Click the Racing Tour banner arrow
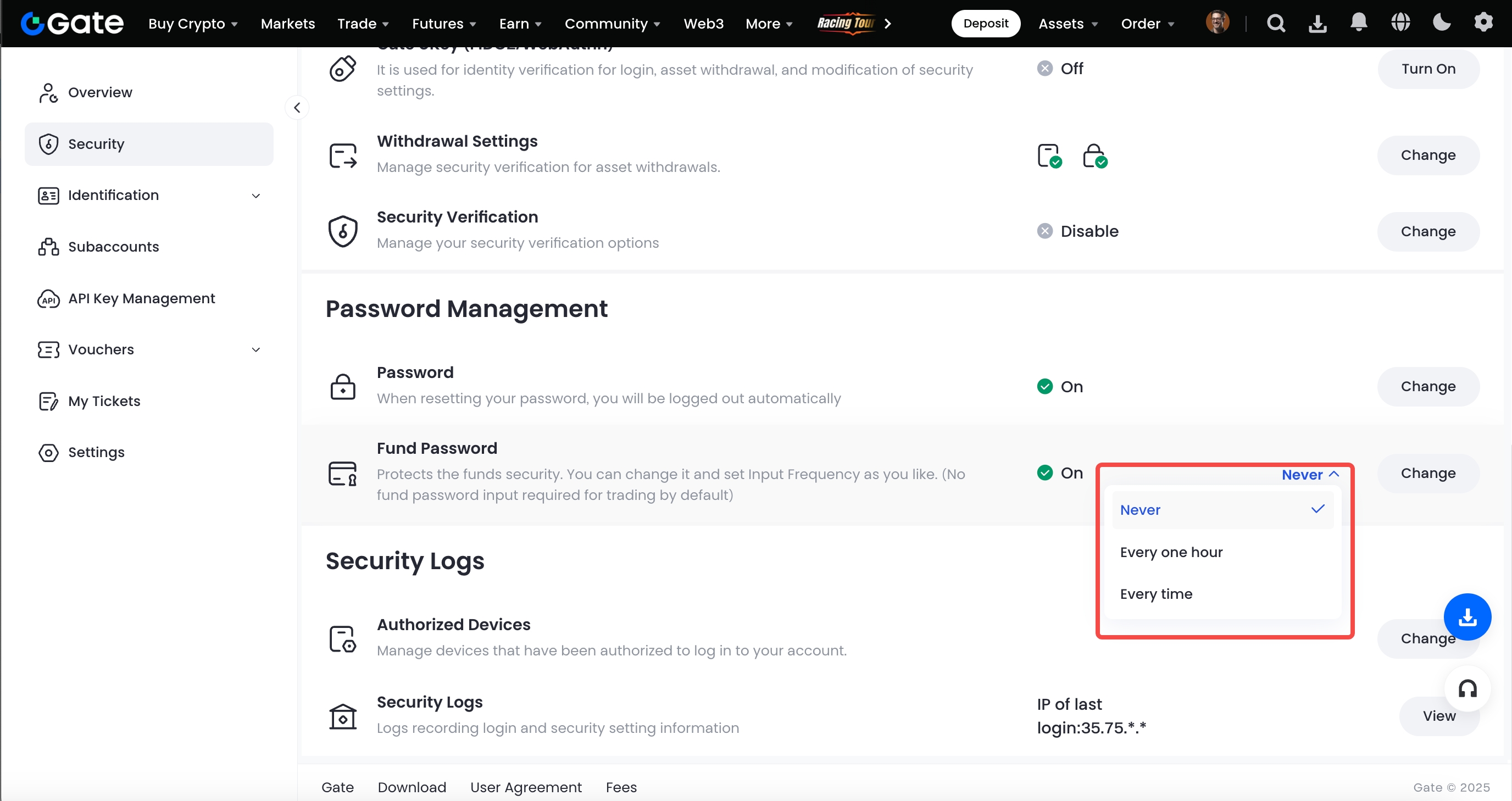Image resolution: width=1512 pixels, height=801 pixels. pos(887,24)
